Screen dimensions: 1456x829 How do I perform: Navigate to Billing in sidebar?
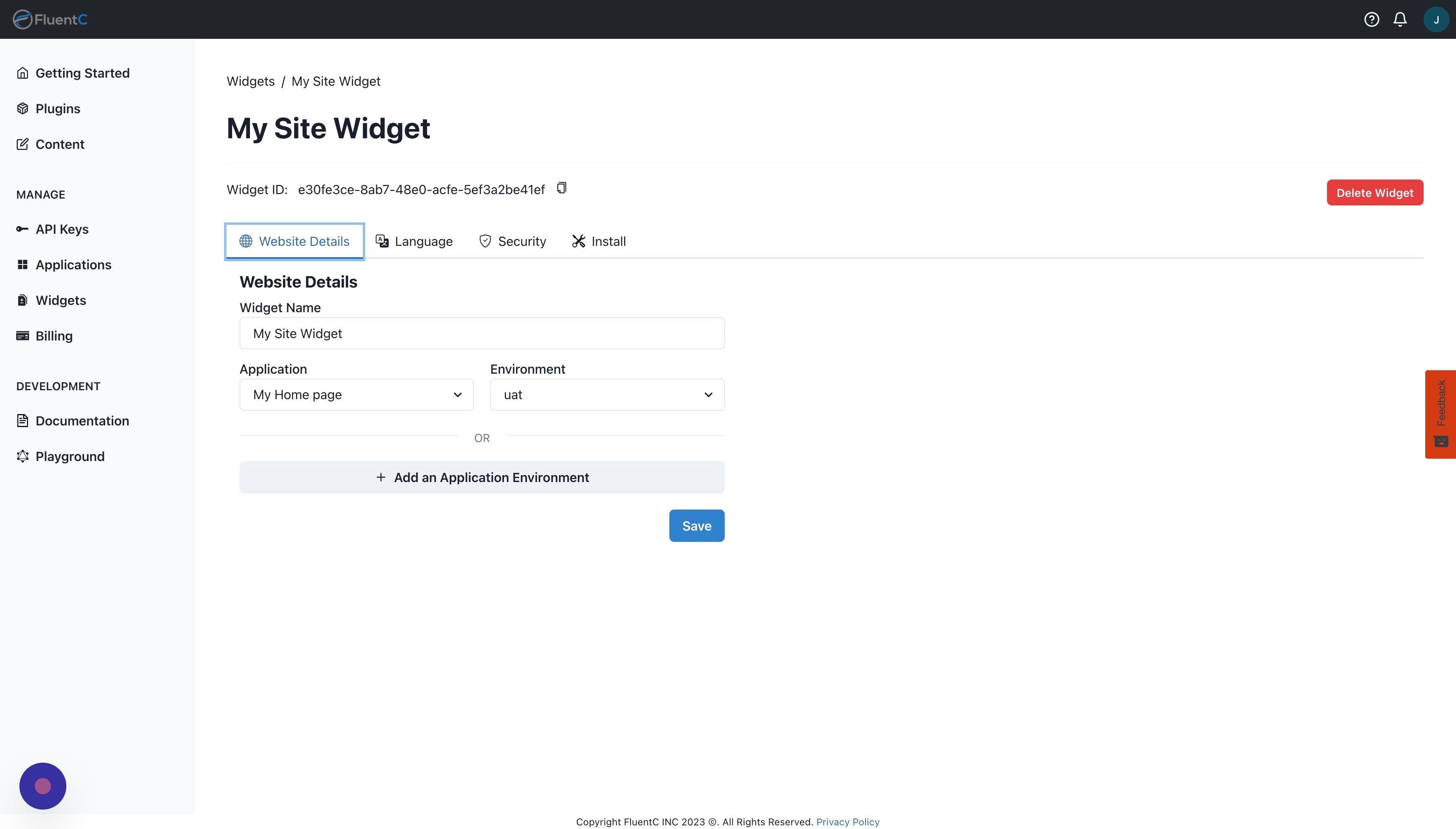(x=53, y=336)
